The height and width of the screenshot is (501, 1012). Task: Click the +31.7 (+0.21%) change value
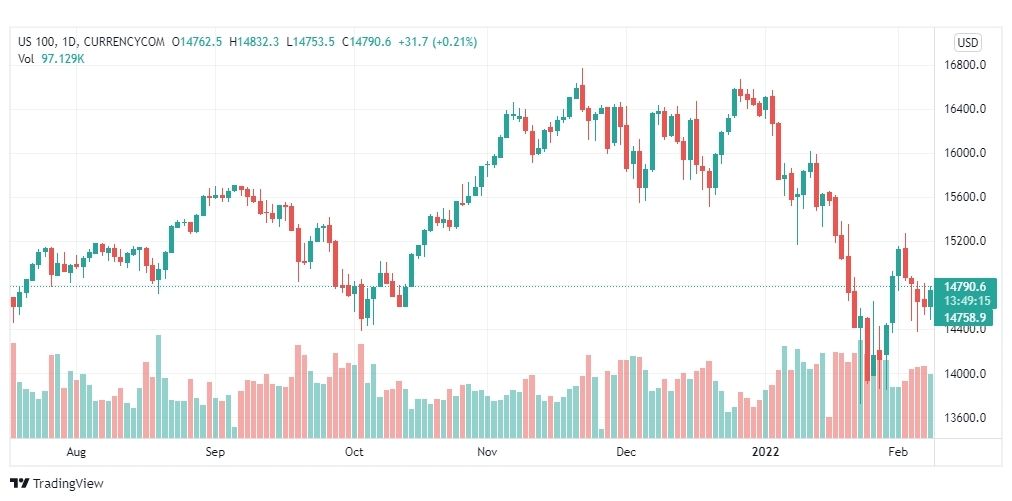coord(438,42)
